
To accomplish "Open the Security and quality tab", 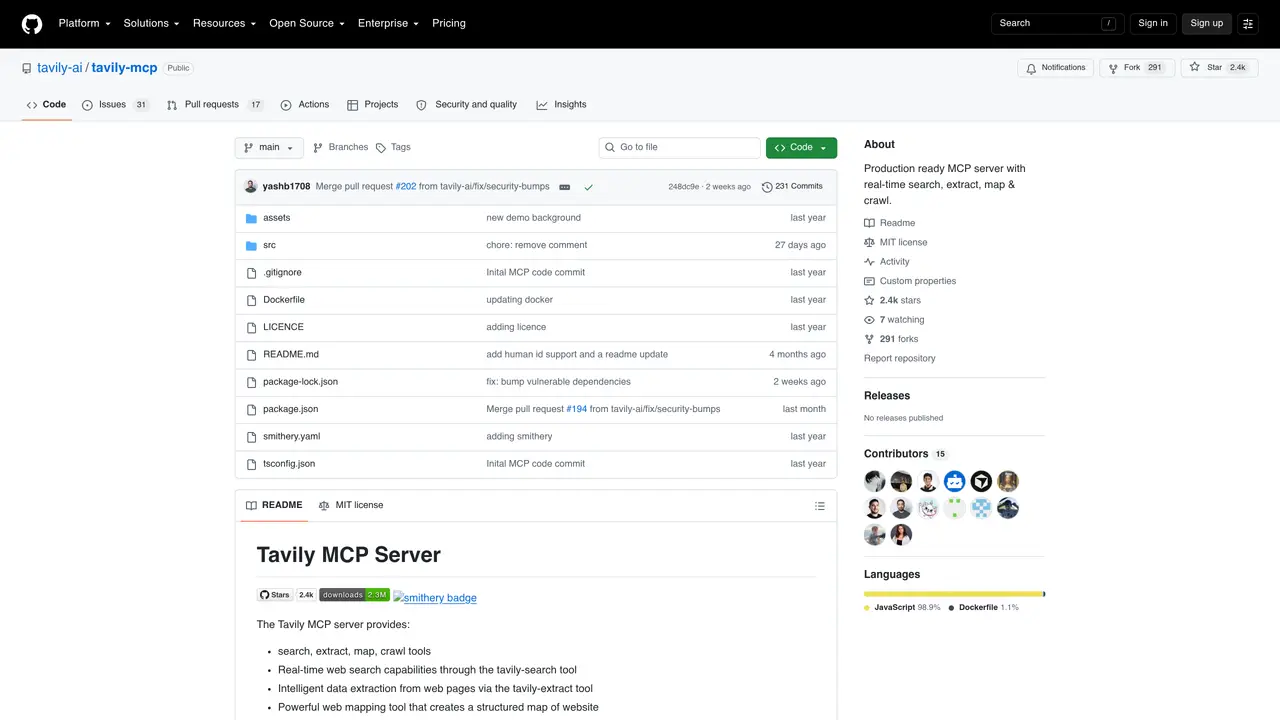I will 466,105.
